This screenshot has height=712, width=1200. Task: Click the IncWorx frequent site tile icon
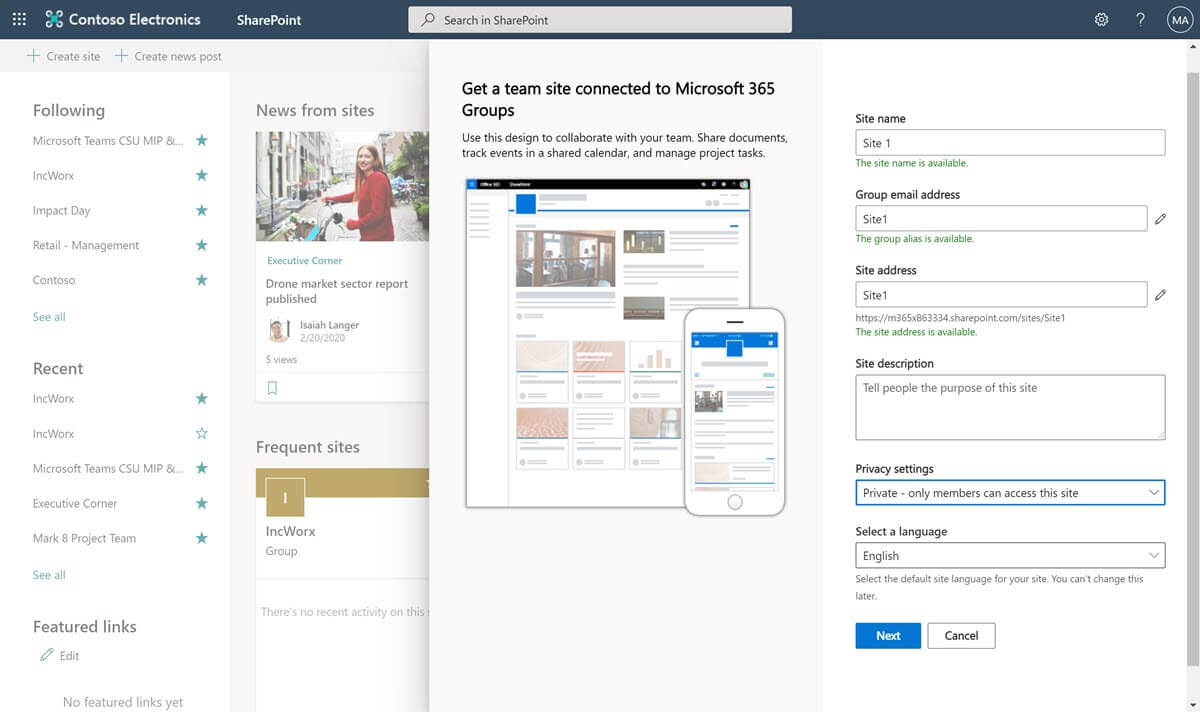pos(285,497)
